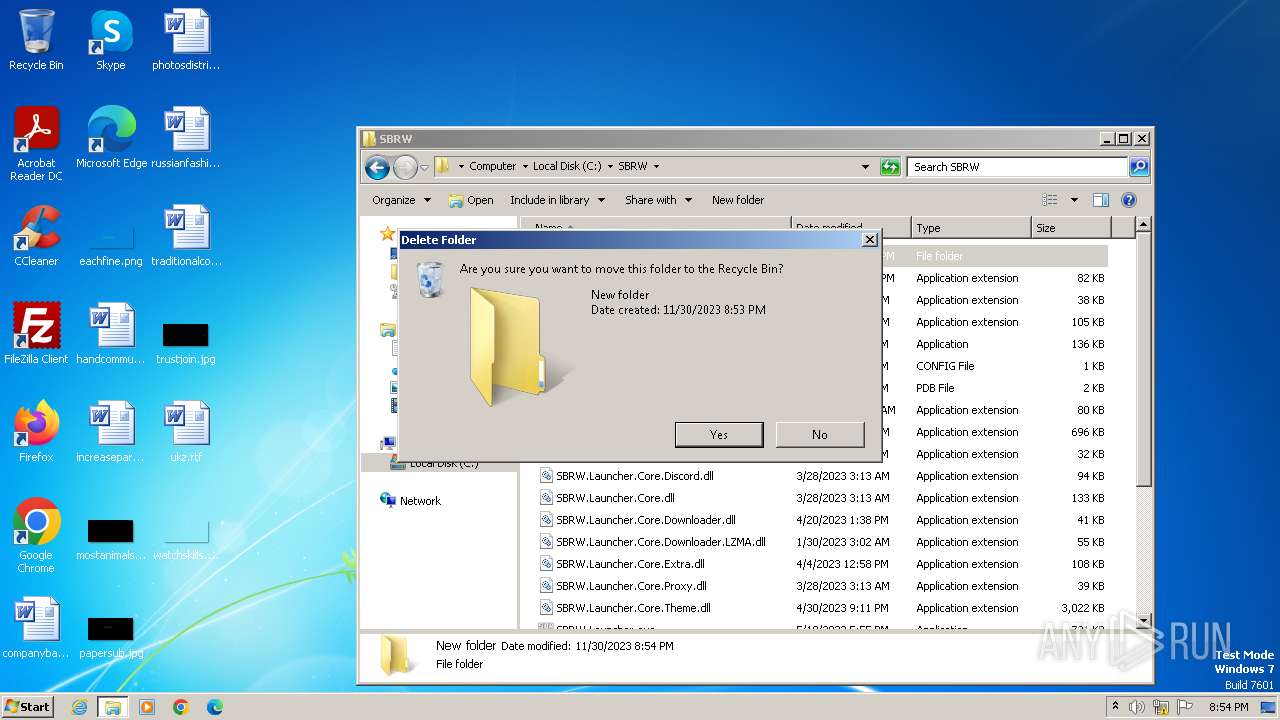Image resolution: width=1280 pixels, height=720 pixels.
Task: Click the Start button
Action: 28,706
